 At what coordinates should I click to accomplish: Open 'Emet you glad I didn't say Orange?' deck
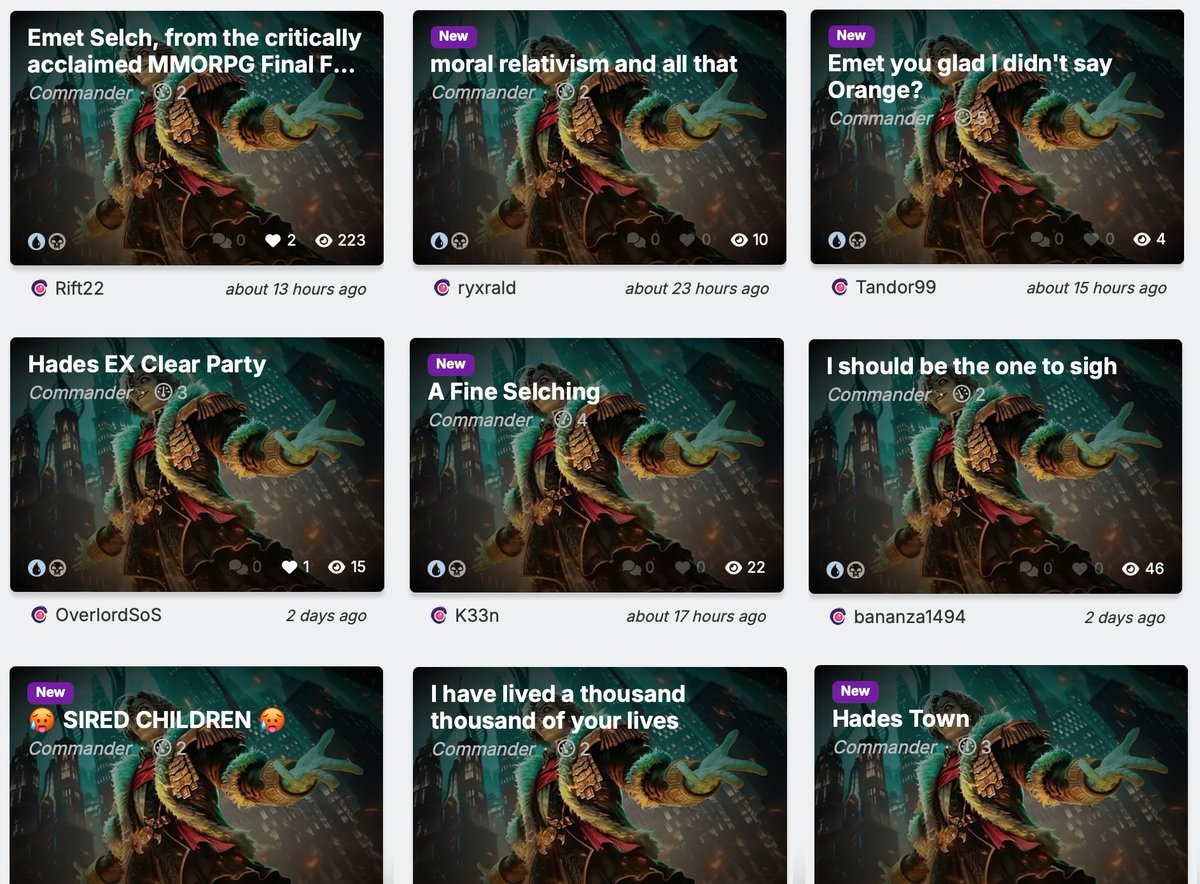click(970, 77)
